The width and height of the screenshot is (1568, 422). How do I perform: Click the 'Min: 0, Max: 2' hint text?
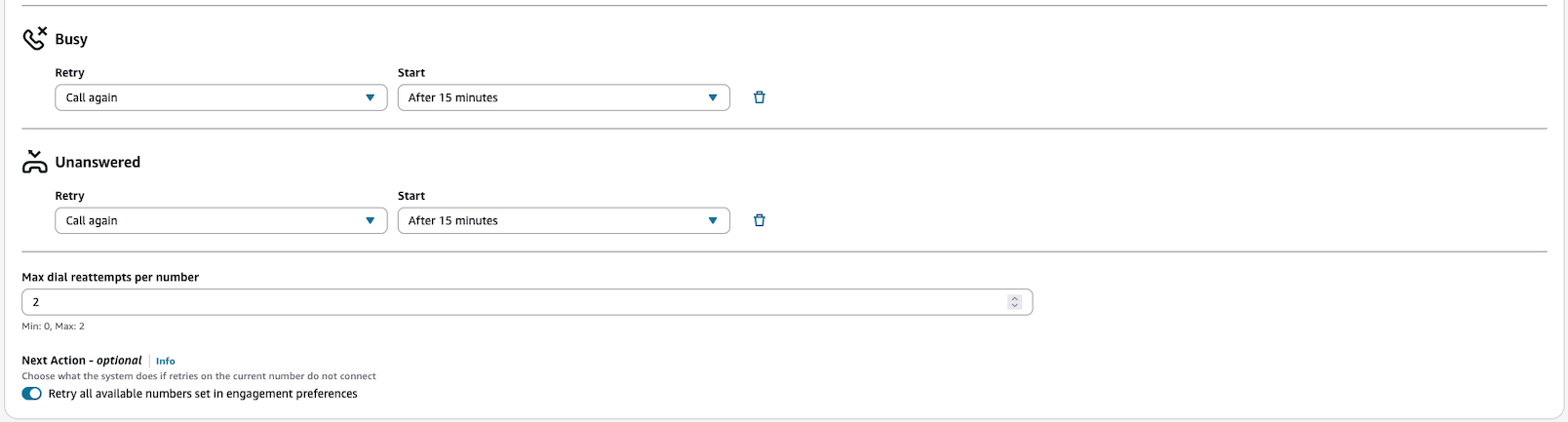[x=53, y=326]
